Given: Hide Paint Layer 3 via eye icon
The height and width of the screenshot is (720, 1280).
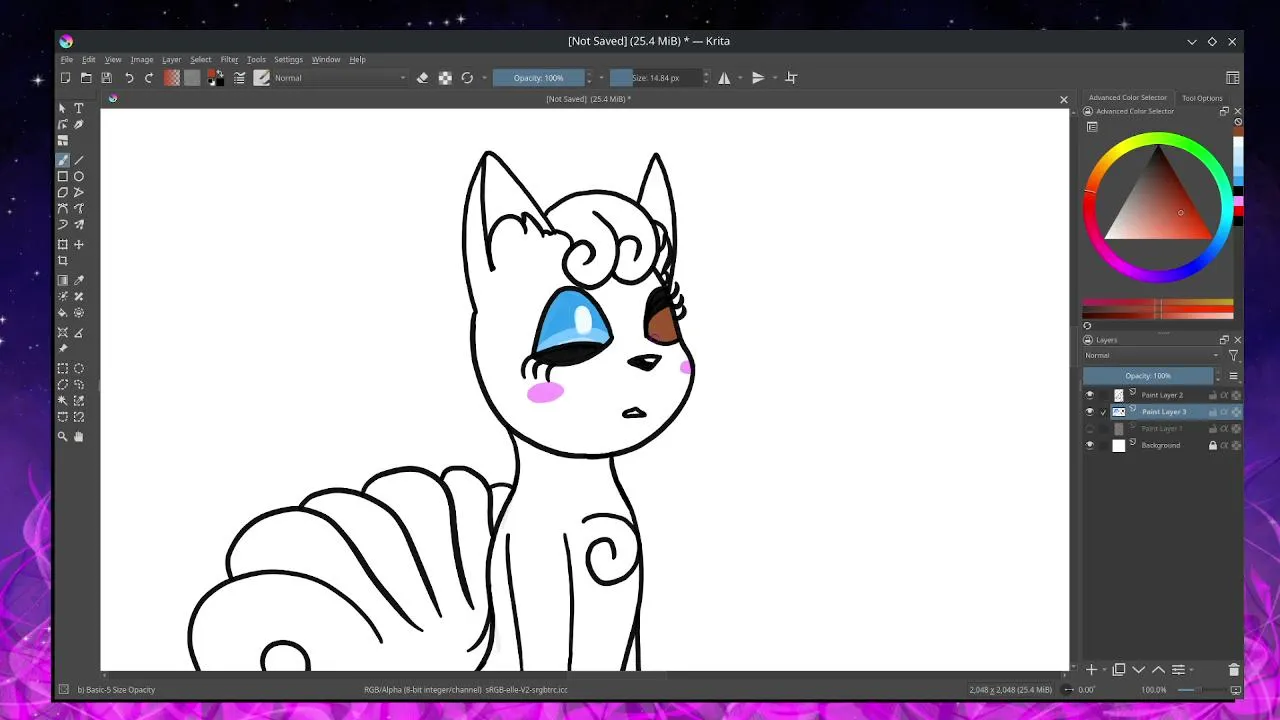Looking at the screenshot, I should 1090,412.
